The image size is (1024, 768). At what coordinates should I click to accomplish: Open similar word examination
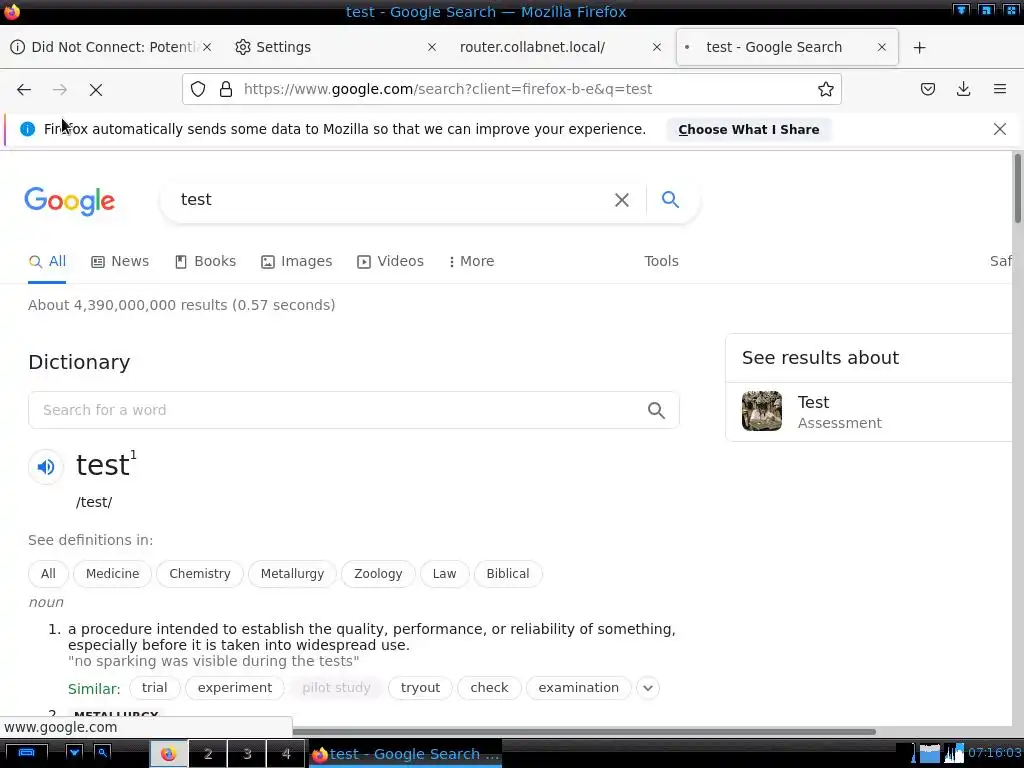(579, 688)
